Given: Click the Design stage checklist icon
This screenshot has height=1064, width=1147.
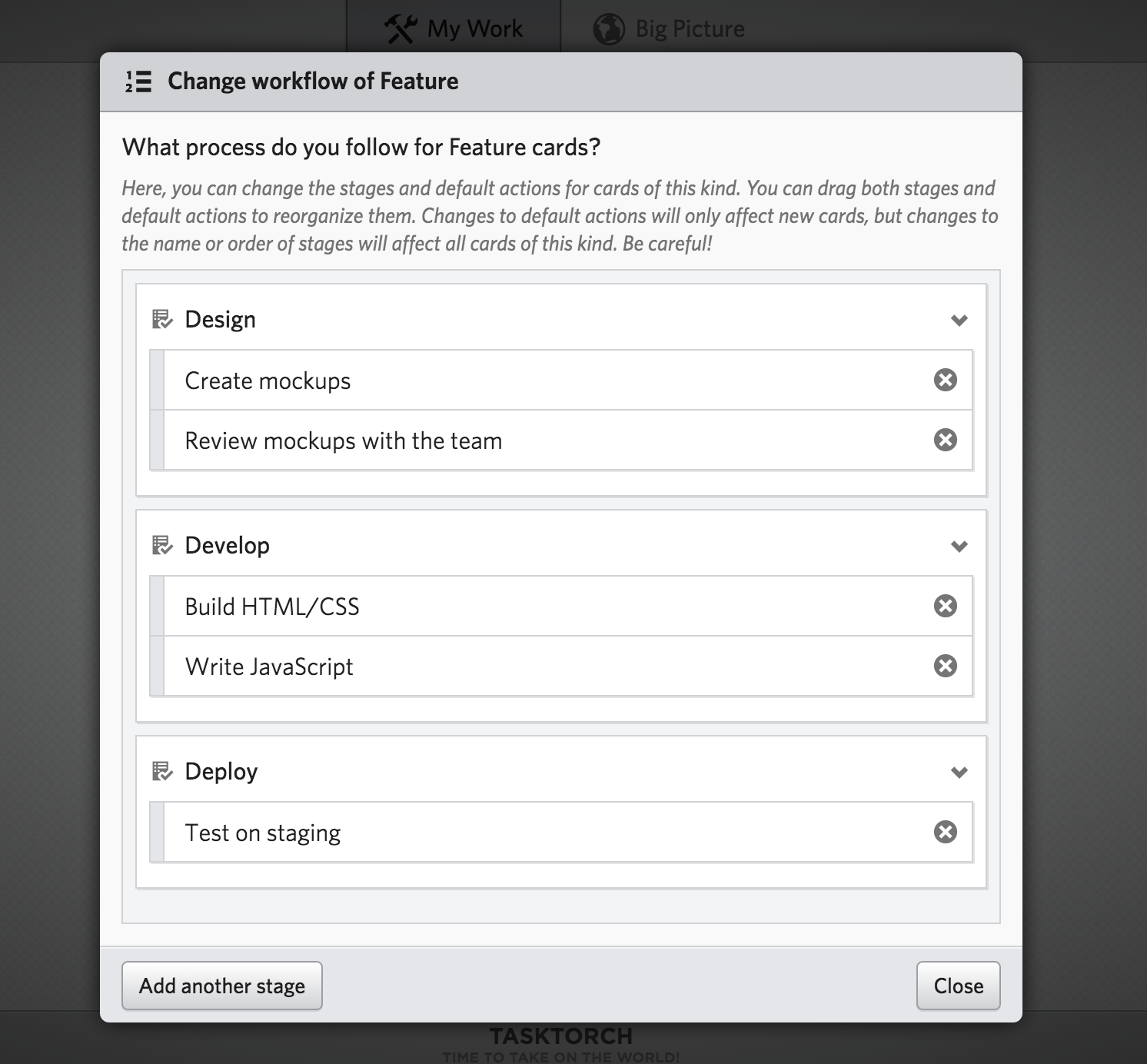Looking at the screenshot, I should click(x=162, y=319).
